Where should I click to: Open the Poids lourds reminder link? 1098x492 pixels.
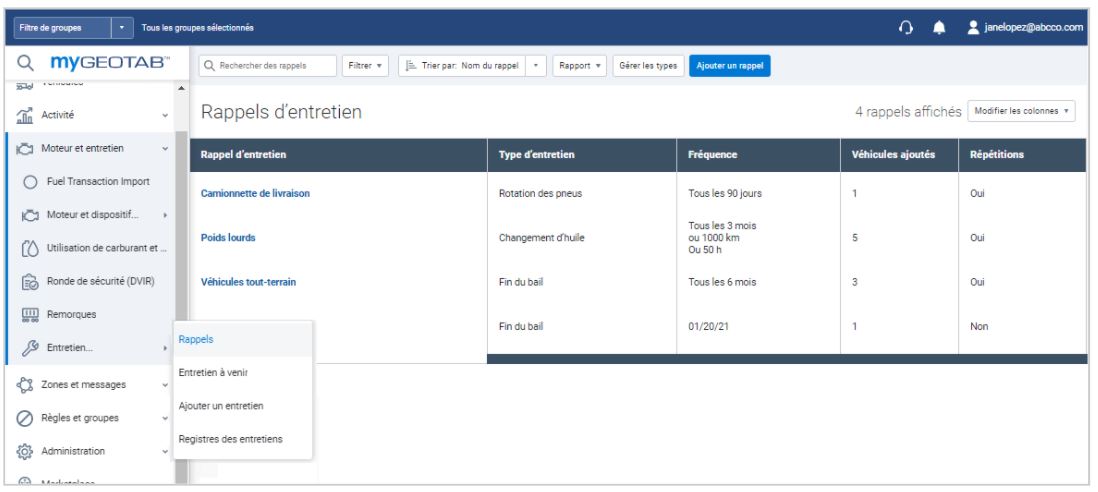(x=228, y=239)
